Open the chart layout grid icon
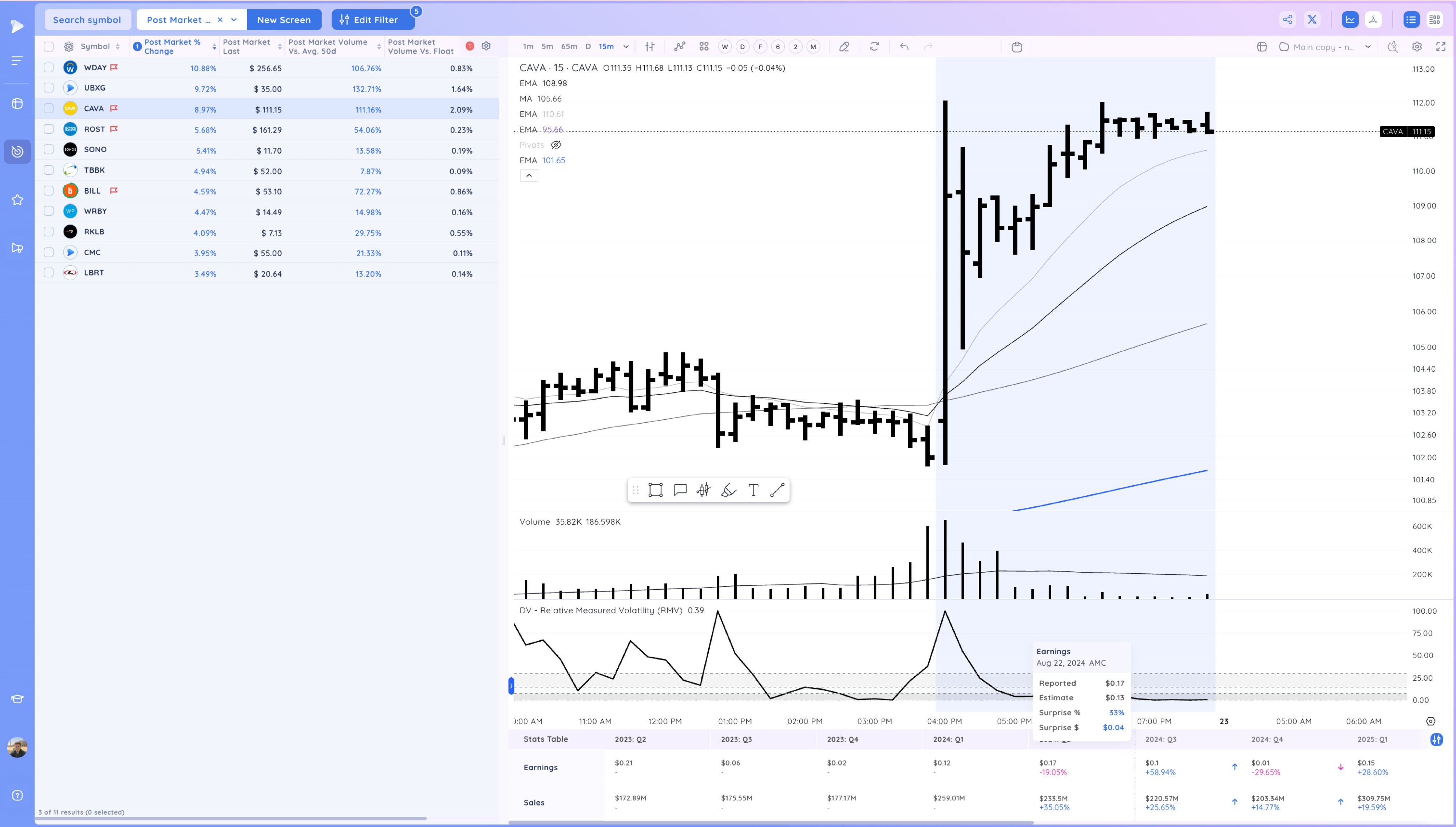 704,47
